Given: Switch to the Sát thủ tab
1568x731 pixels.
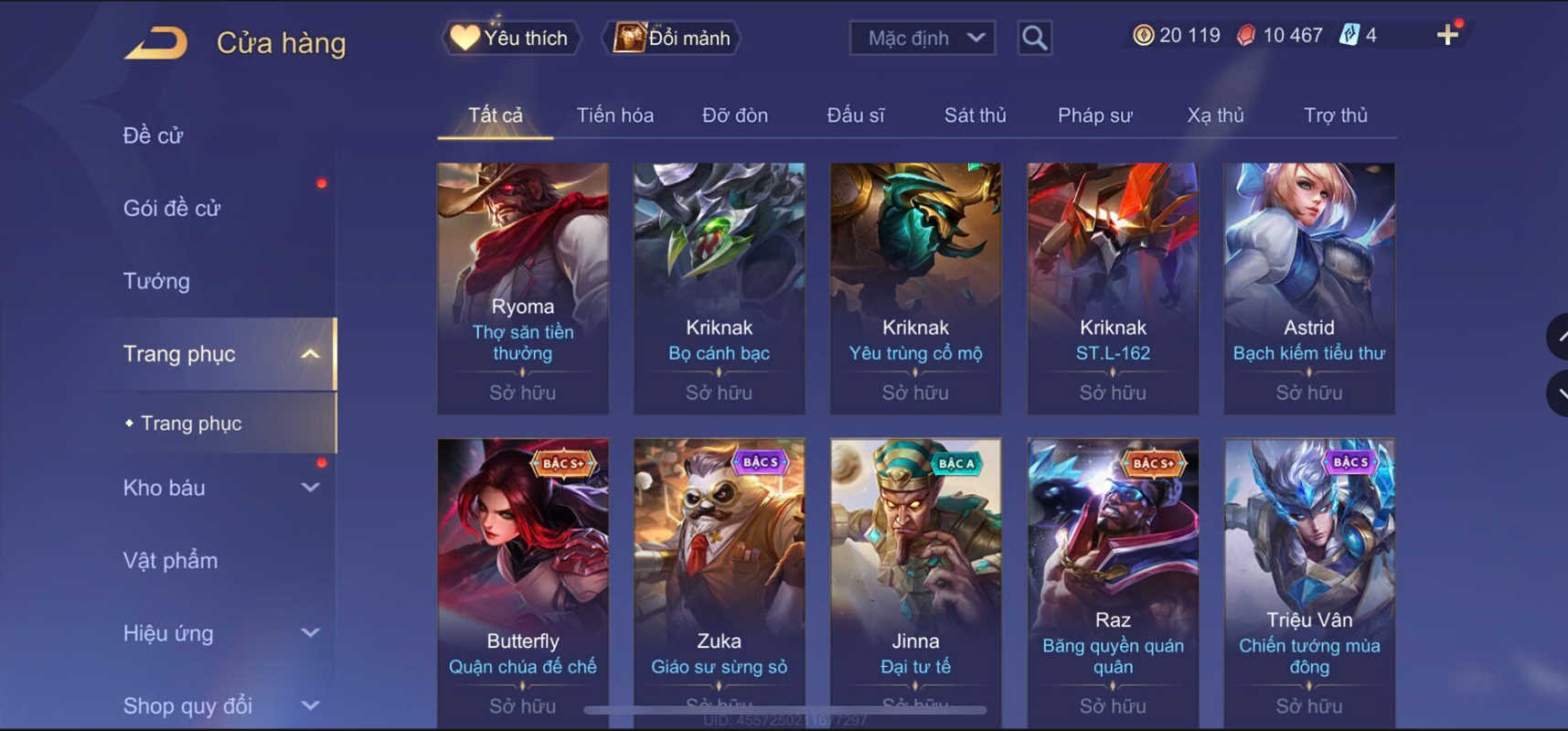Looking at the screenshot, I should coord(975,115).
